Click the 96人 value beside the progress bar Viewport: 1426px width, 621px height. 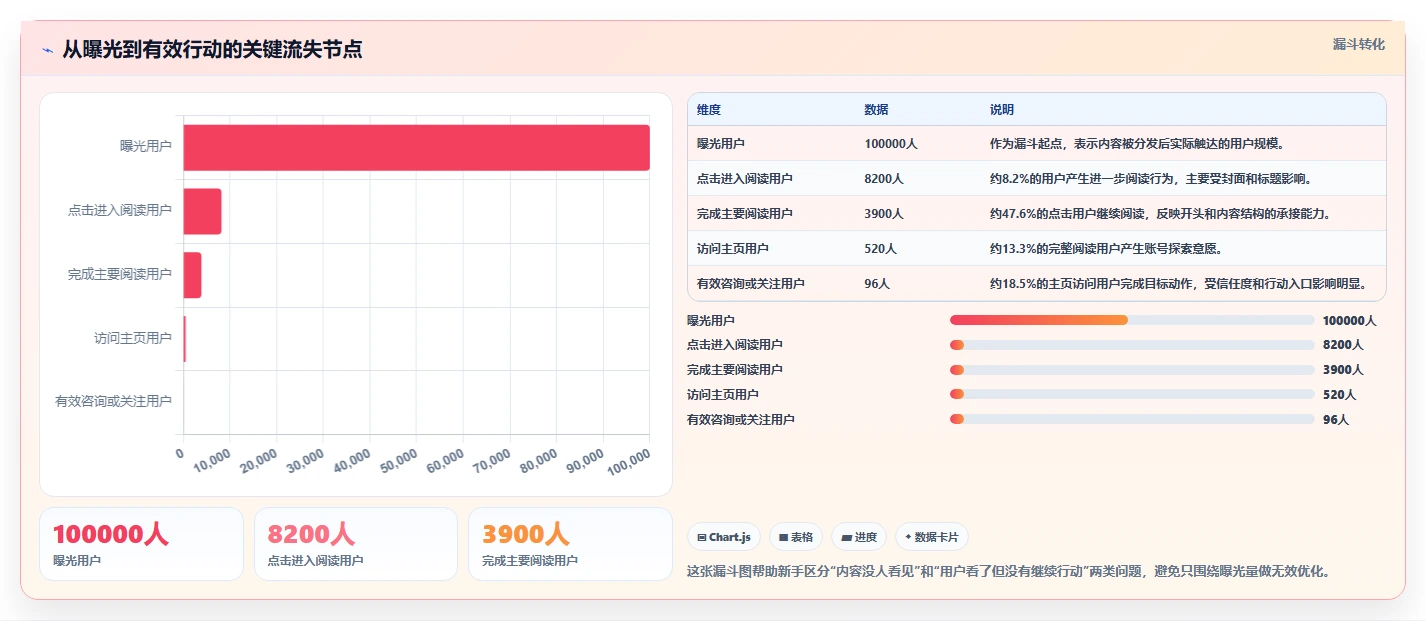point(1335,420)
